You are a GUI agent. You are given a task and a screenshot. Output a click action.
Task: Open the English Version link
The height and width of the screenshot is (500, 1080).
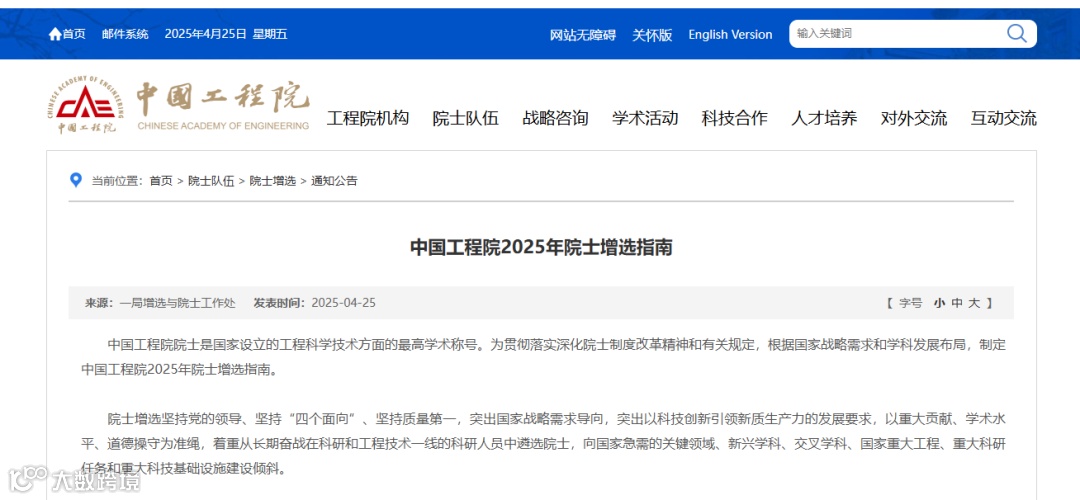(x=730, y=35)
